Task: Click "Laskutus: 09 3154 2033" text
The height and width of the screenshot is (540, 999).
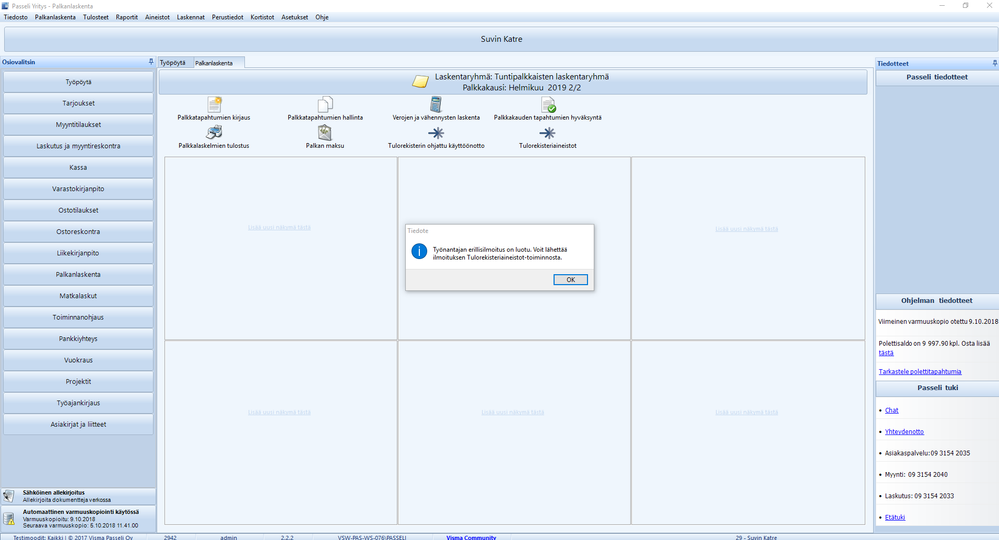Action: [919, 496]
